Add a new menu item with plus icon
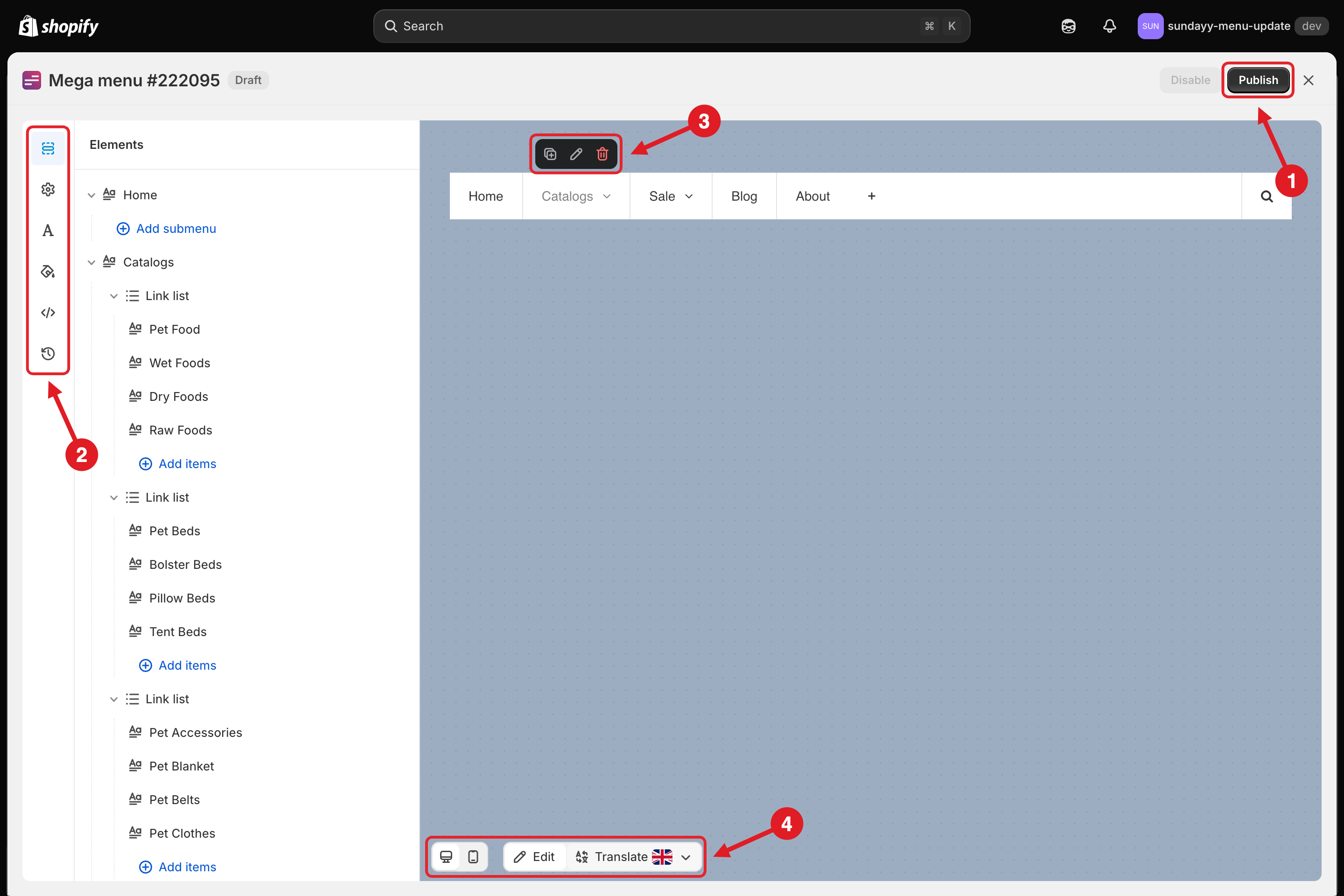The width and height of the screenshot is (1344, 896). pyautogui.click(x=871, y=196)
